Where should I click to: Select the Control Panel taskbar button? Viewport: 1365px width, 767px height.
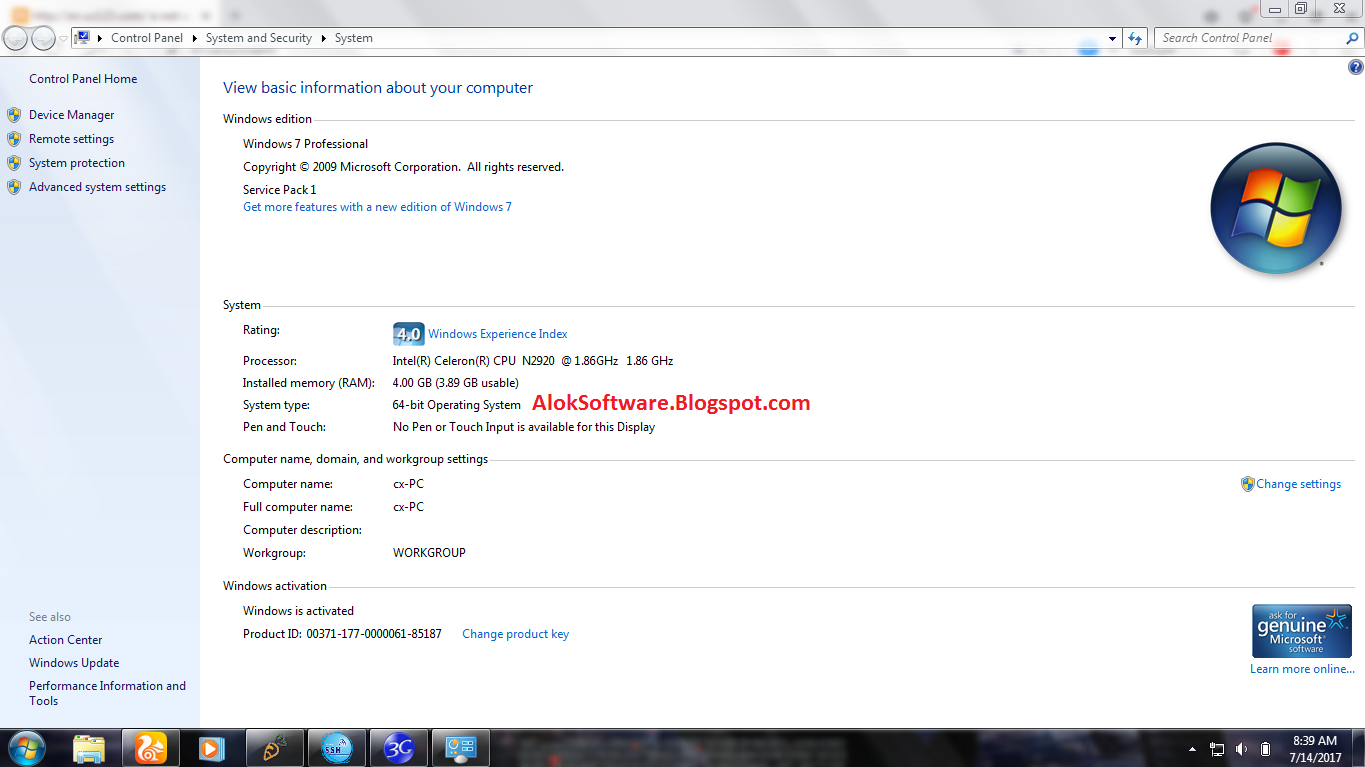[460, 748]
